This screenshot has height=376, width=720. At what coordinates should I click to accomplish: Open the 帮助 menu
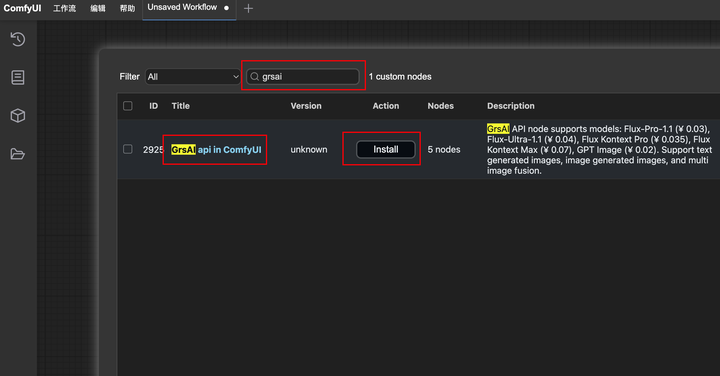tap(127, 8)
